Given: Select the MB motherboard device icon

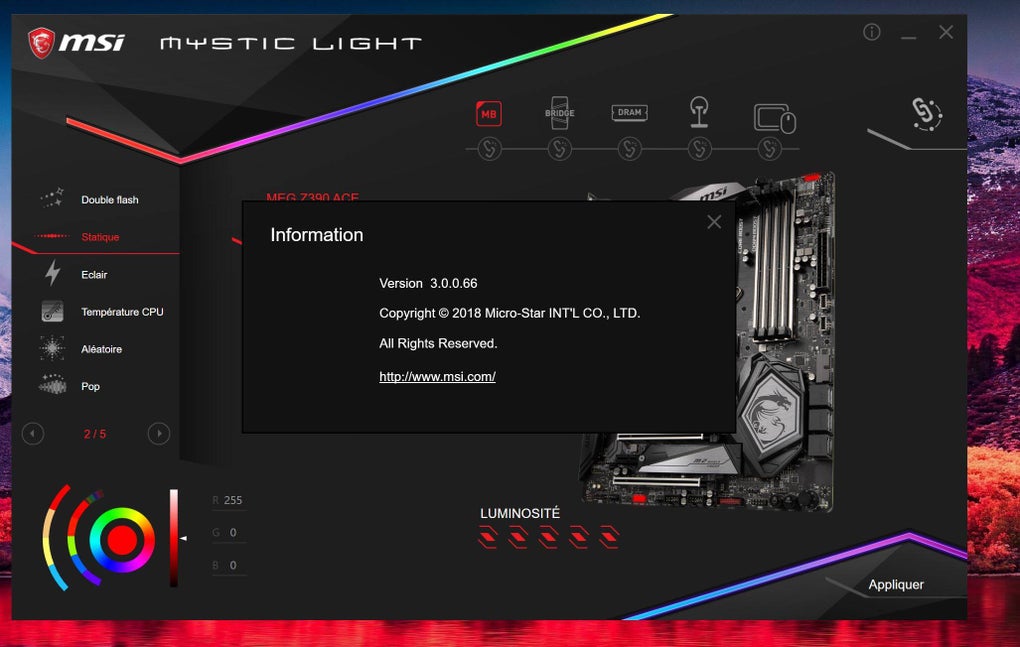Looking at the screenshot, I should pyautogui.click(x=489, y=114).
